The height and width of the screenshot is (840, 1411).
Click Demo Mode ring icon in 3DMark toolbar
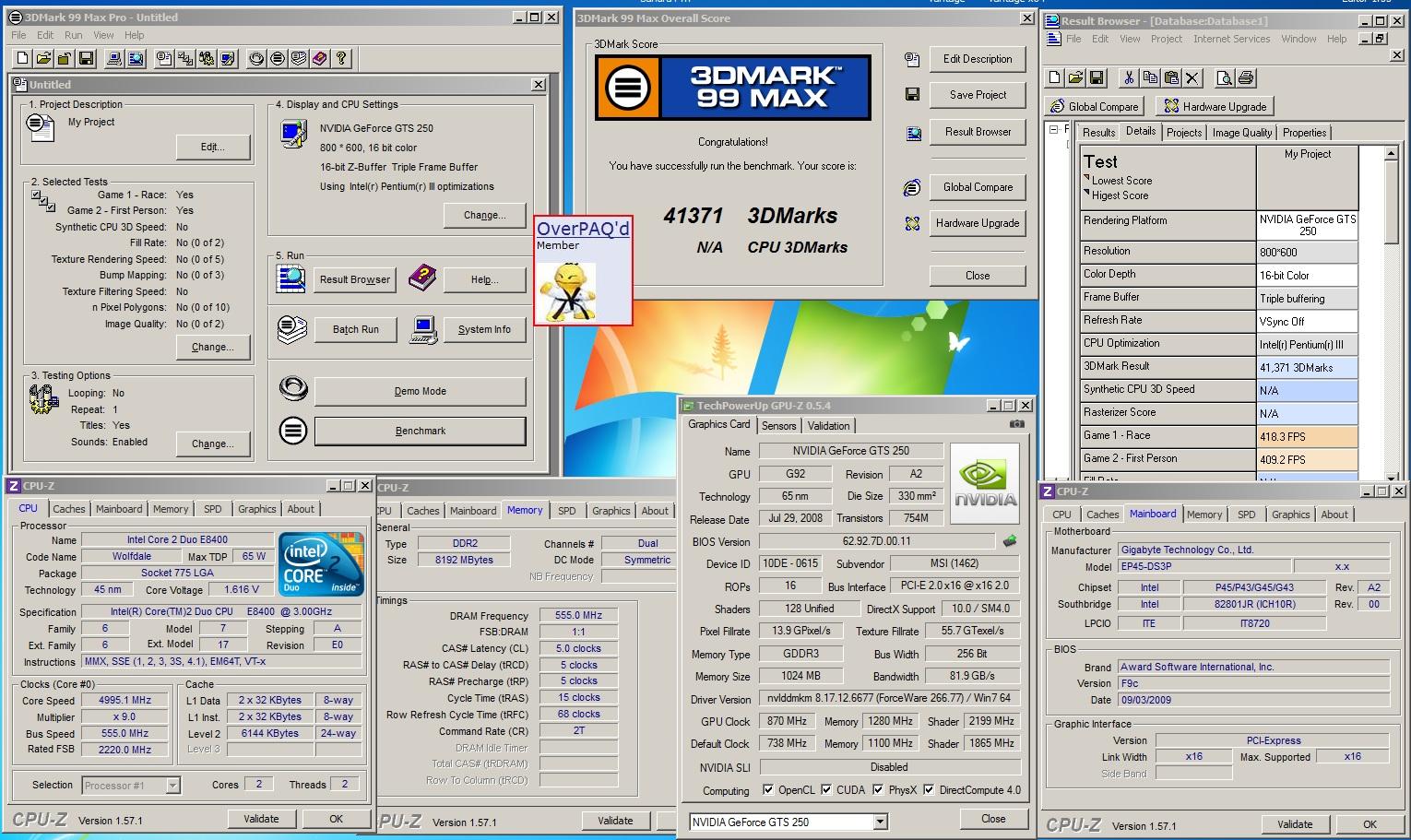[256, 59]
